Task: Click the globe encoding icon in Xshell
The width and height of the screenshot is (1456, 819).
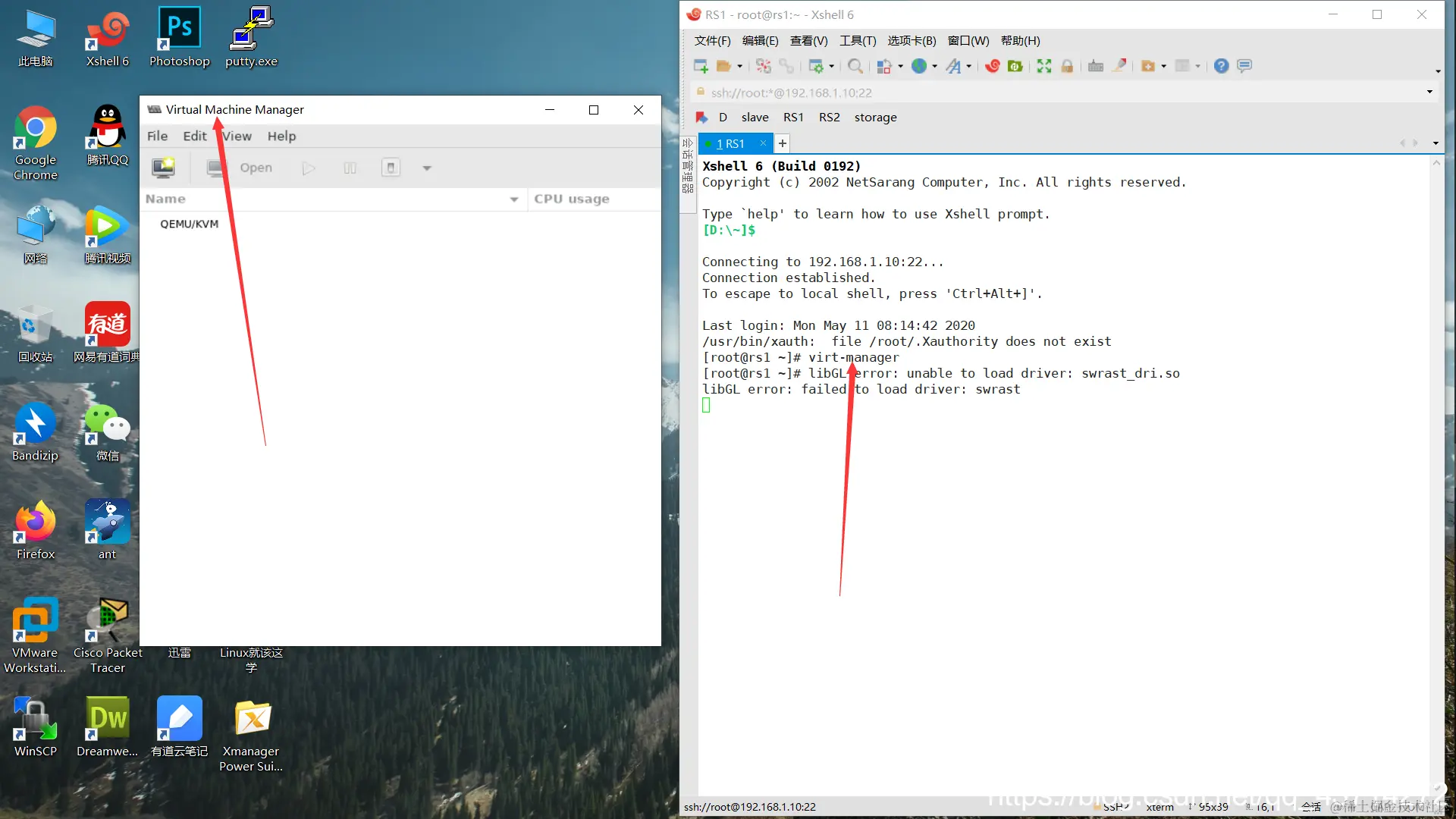Action: 919,66
